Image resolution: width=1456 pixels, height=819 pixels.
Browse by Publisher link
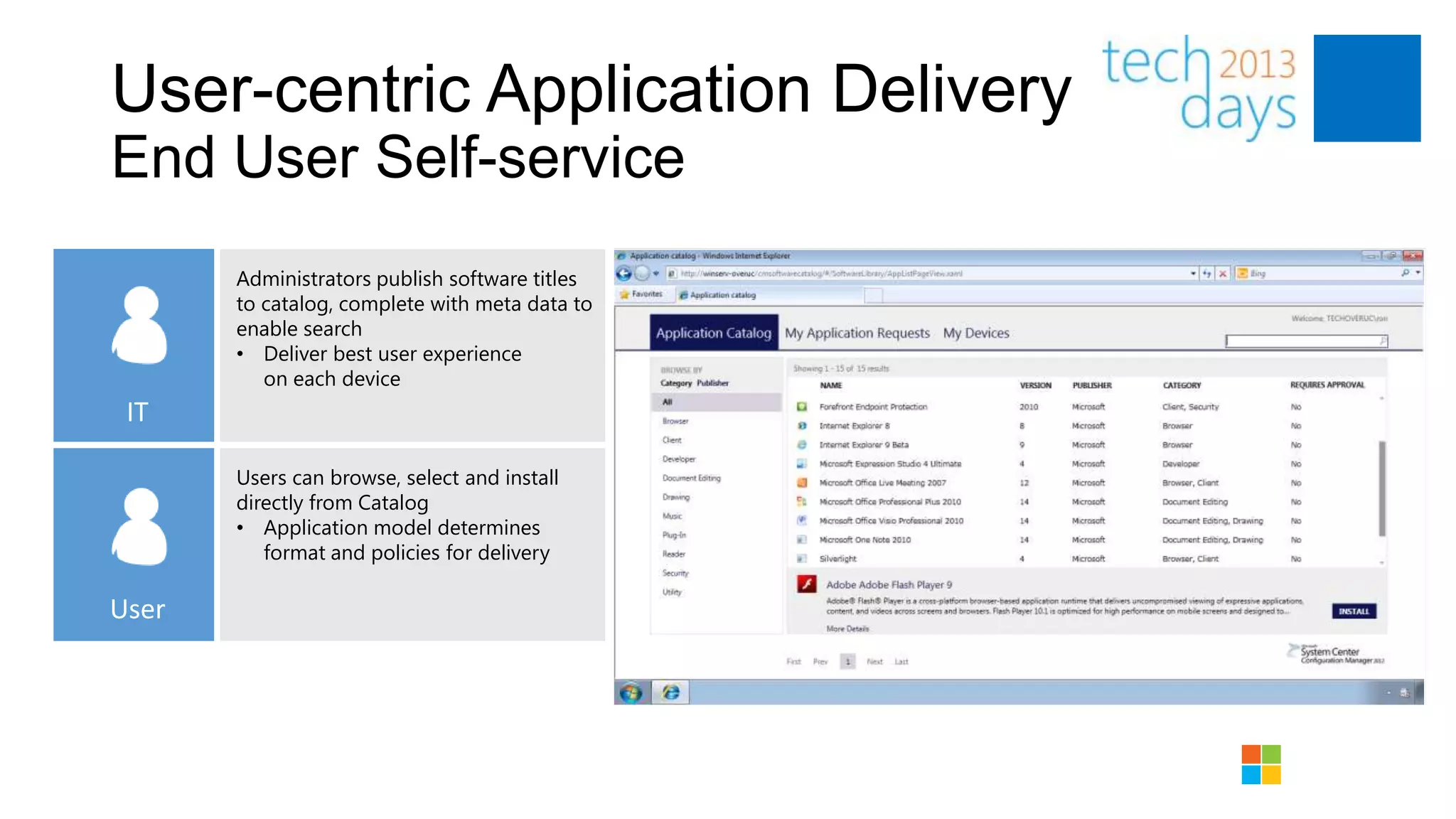[713, 383]
